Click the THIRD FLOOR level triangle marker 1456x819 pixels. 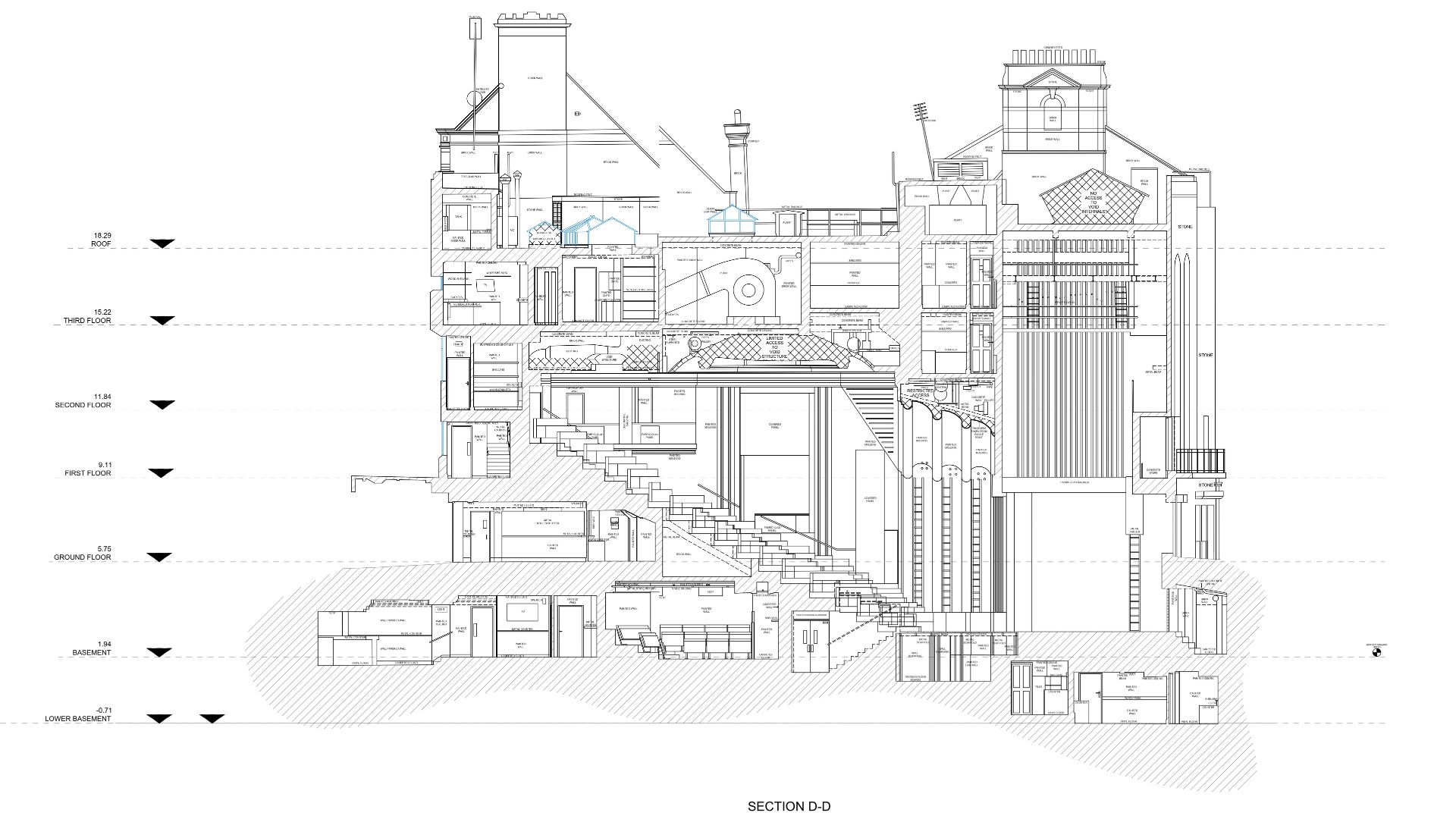[162, 321]
